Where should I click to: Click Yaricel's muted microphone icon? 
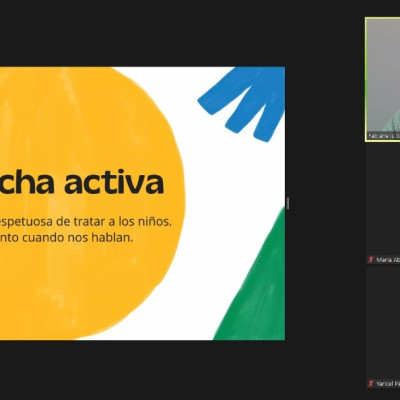pyautogui.click(x=371, y=383)
